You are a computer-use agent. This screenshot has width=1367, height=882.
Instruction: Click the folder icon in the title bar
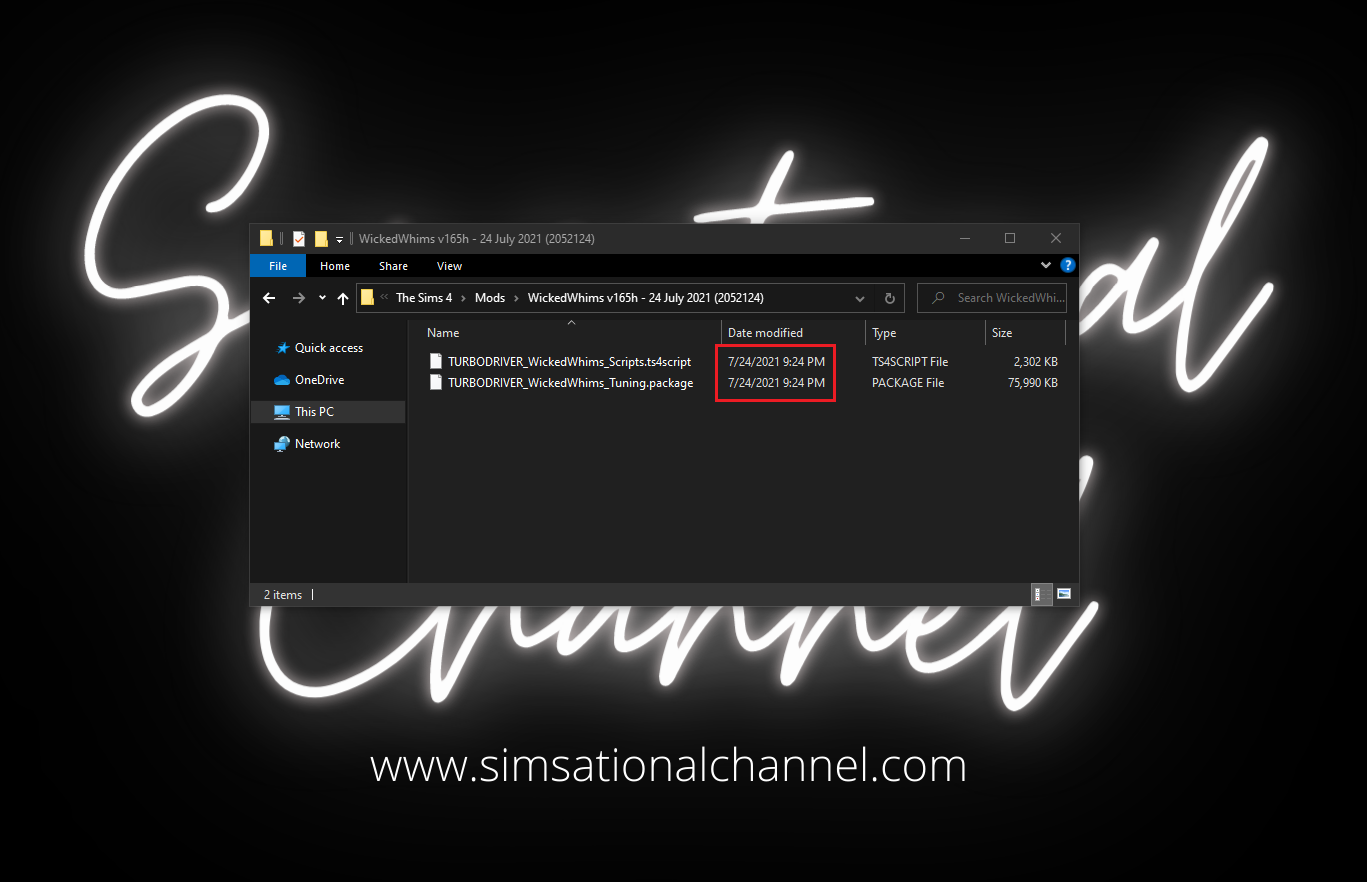click(x=266, y=238)
